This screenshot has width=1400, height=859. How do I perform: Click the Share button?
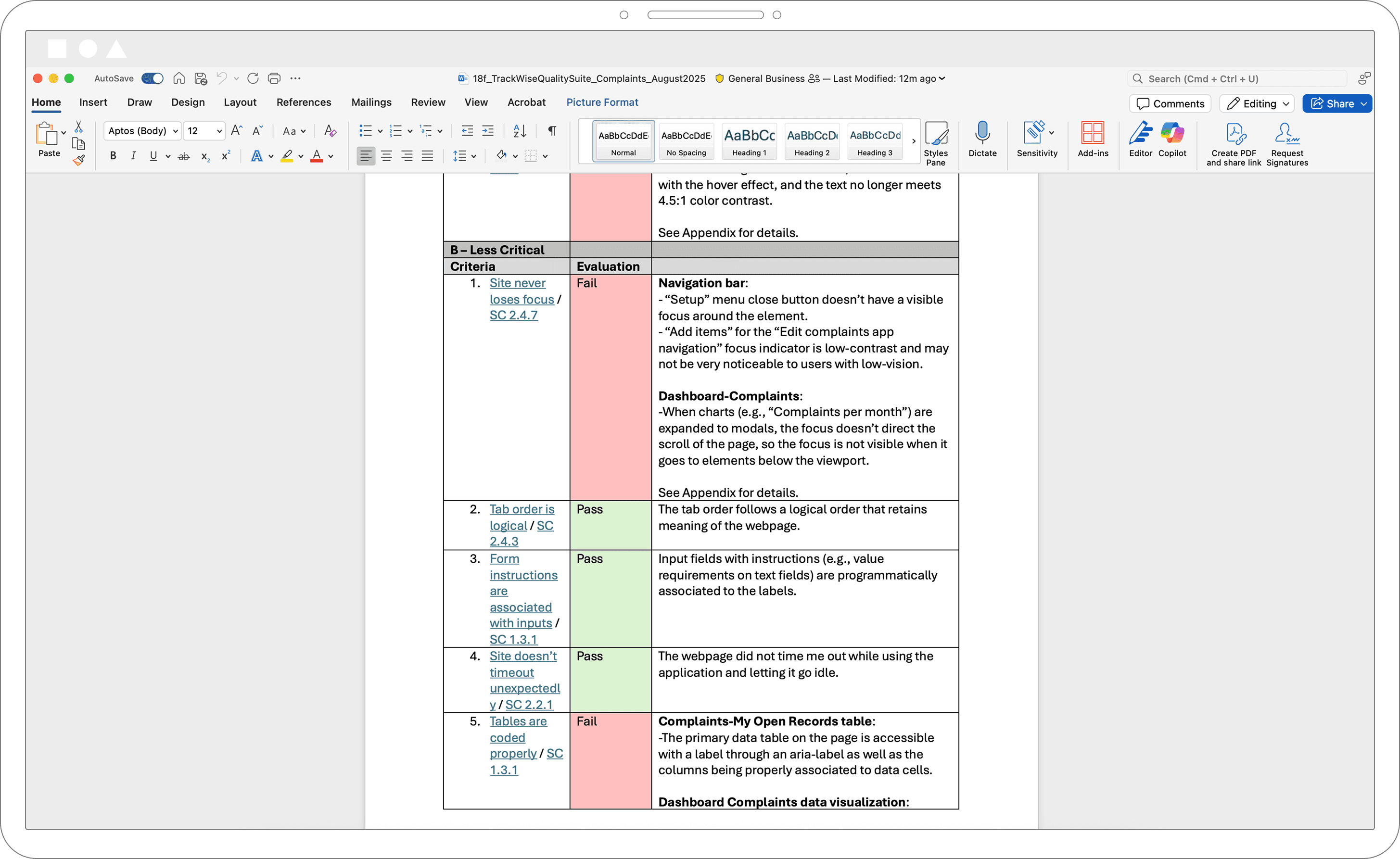1337,103
